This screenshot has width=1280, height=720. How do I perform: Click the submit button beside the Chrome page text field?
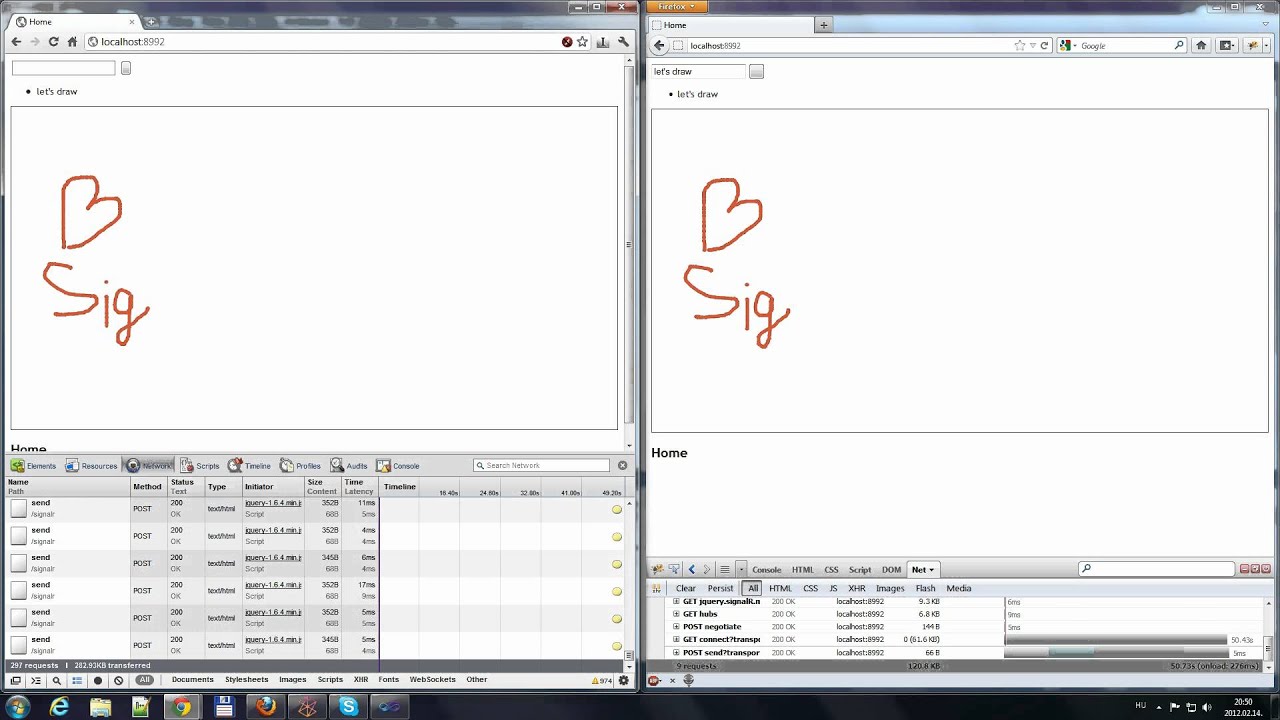click(x=126, y=68)
